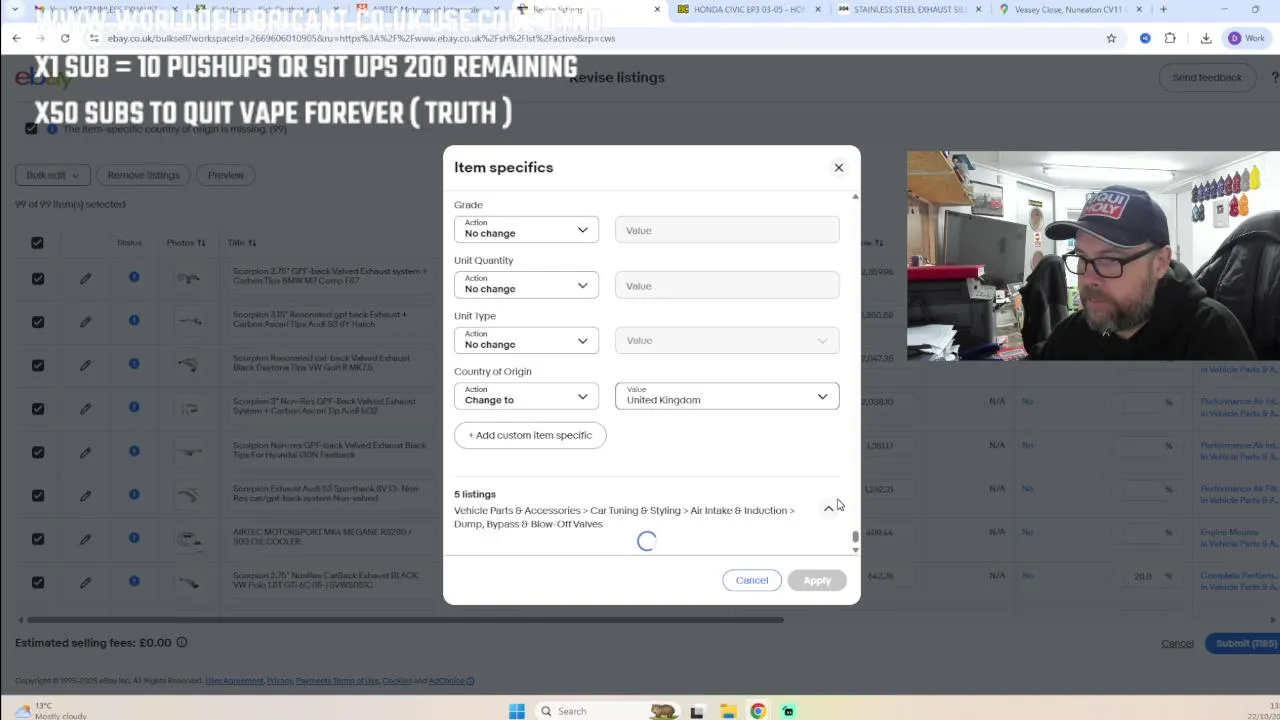Viewport: 1280px width, 720px height.
Task: Submit the 1185 revised listings
Action: [x=1245, y=643]
